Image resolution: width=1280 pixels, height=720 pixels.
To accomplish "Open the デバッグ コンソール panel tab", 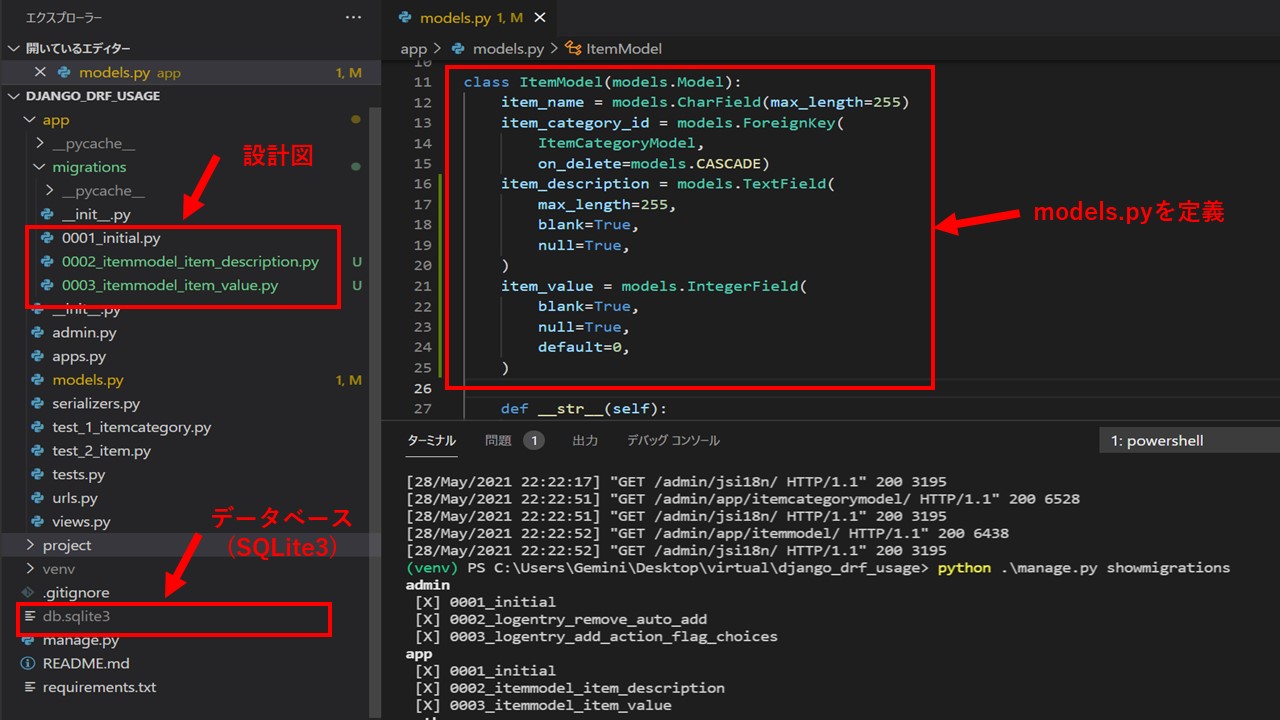I will [673, 441].
